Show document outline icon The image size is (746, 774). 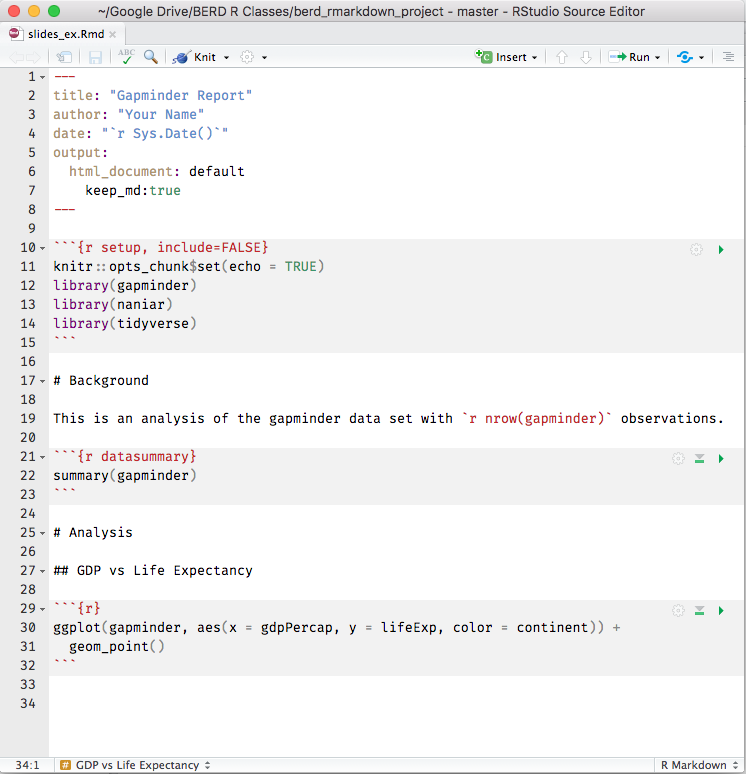(x=728, y=57)
